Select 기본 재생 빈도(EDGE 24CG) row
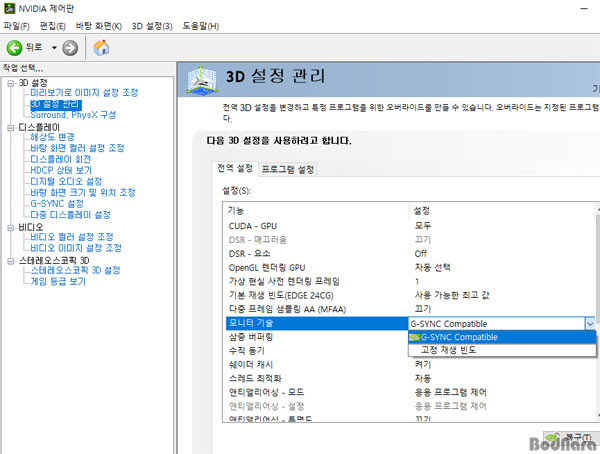Screen dimensions: 600x454 pos(409,295)
